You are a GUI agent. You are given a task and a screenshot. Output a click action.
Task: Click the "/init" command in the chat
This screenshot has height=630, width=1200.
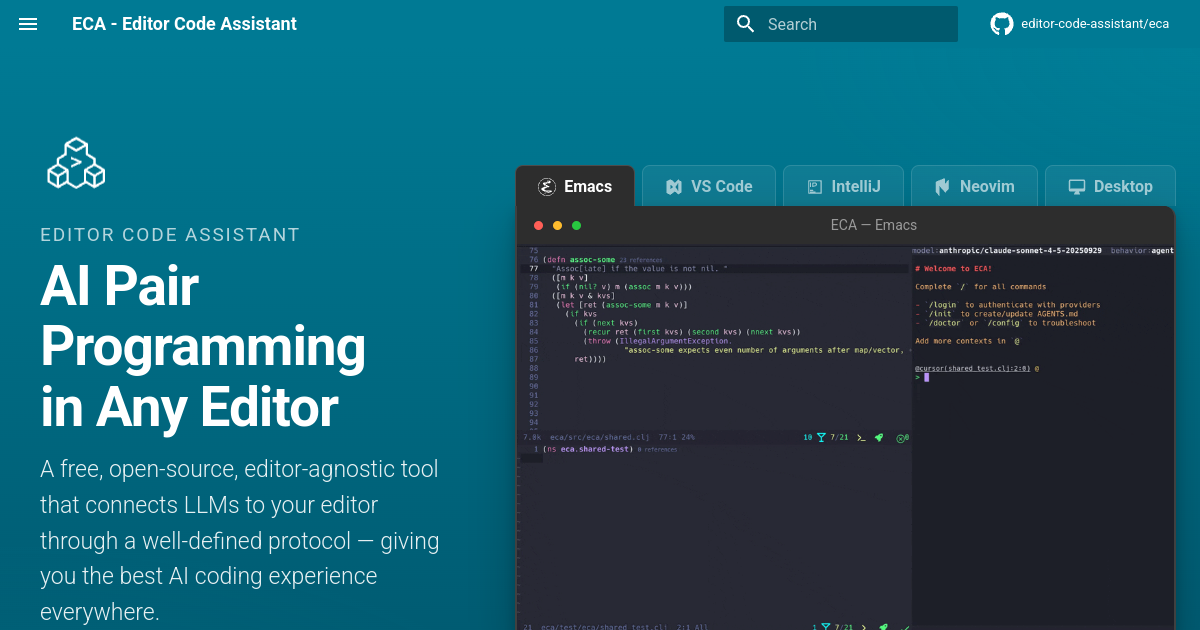(x=941, y=314)
